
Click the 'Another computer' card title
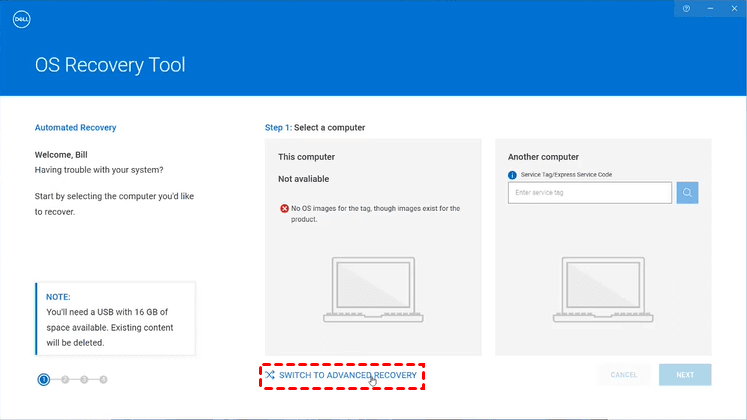coord(543,157)
